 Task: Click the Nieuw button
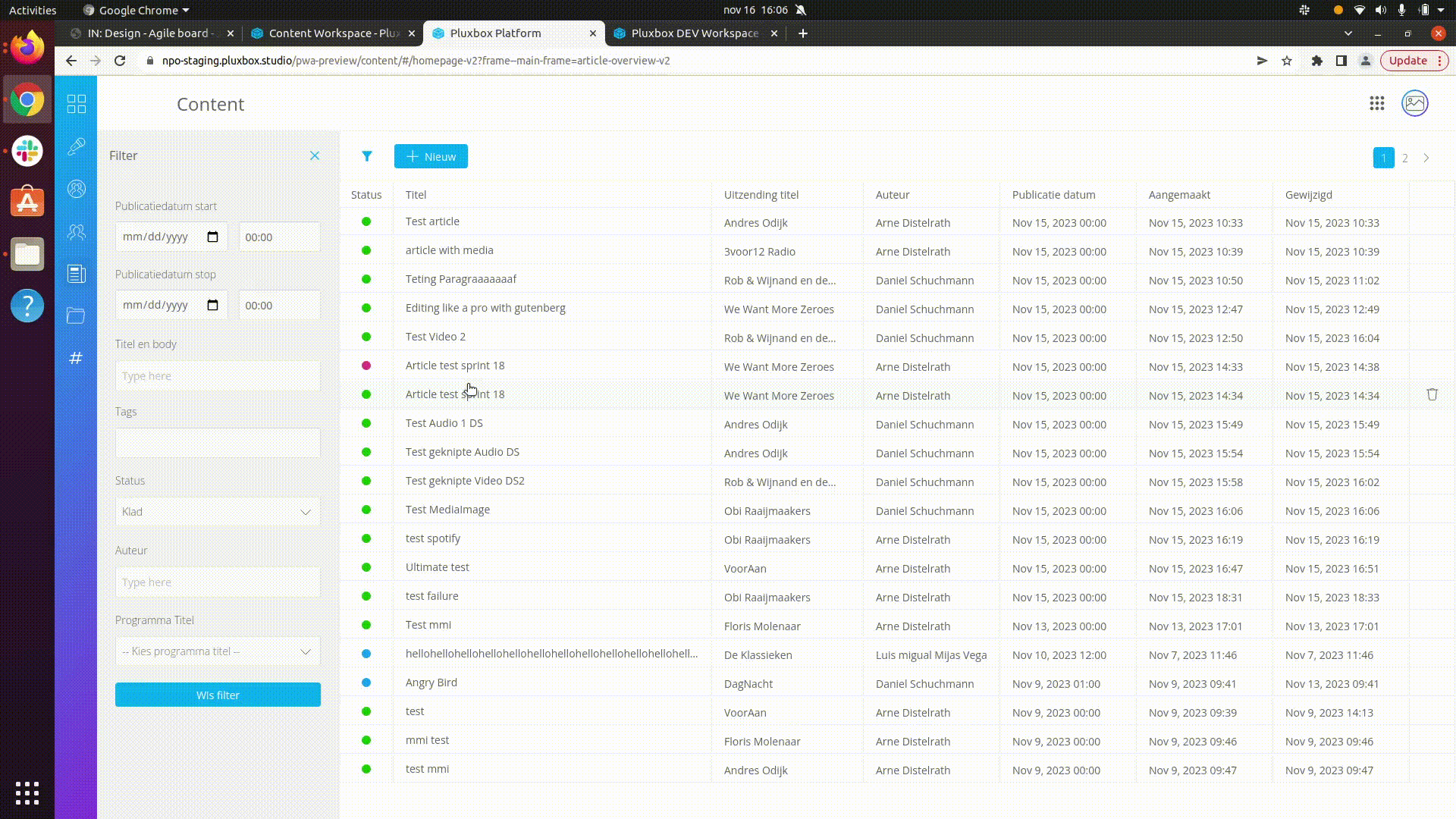click(431, 156)
